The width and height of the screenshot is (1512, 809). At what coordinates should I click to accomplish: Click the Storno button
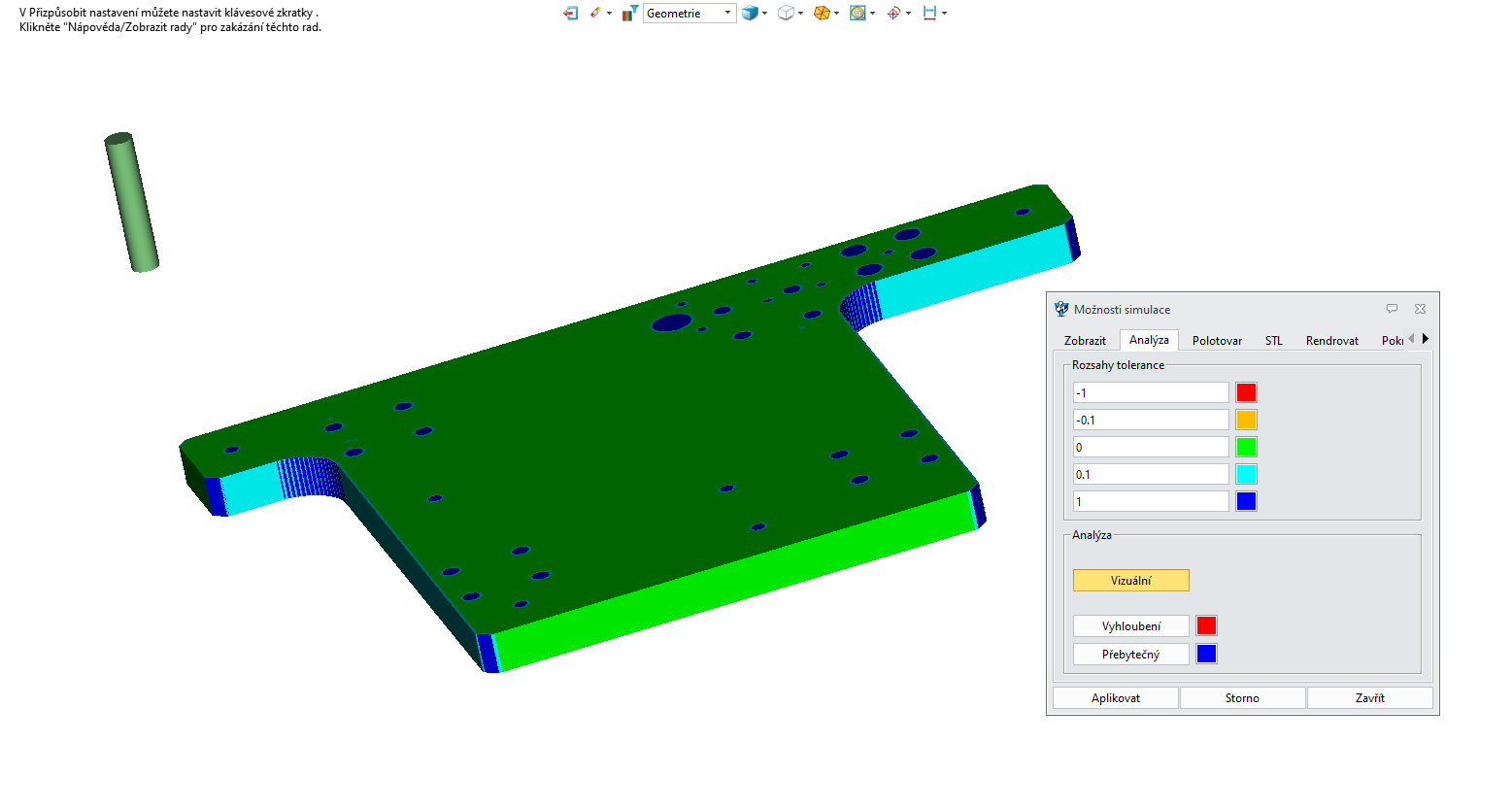coord(1242,698)
